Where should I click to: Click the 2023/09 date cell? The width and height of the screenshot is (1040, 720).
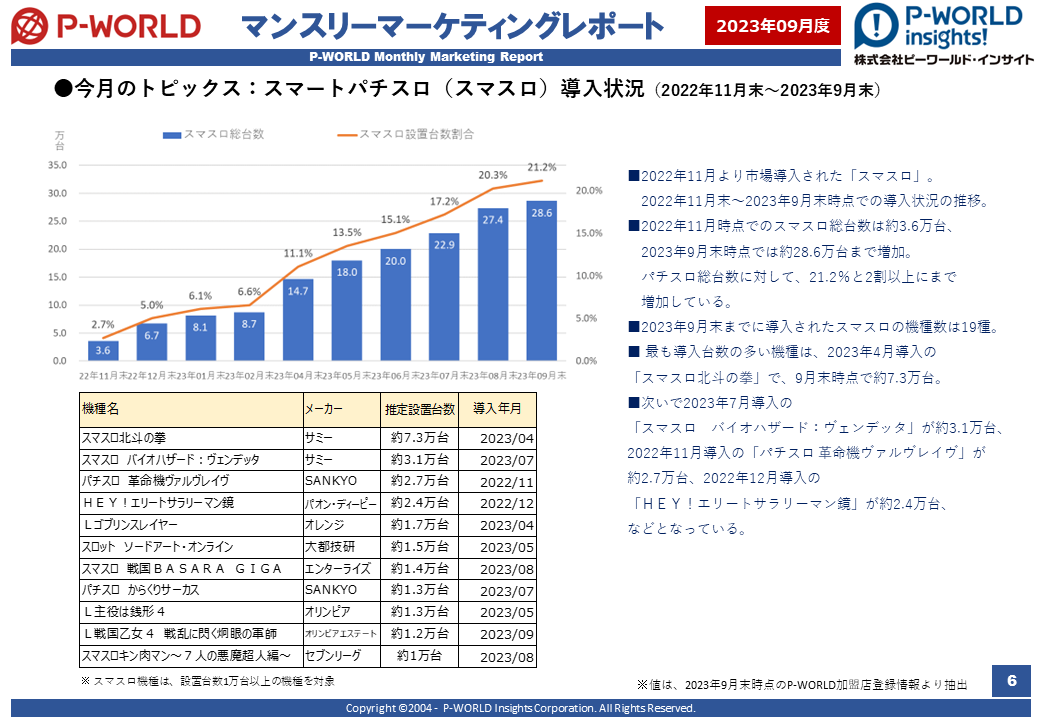point(497,634)
